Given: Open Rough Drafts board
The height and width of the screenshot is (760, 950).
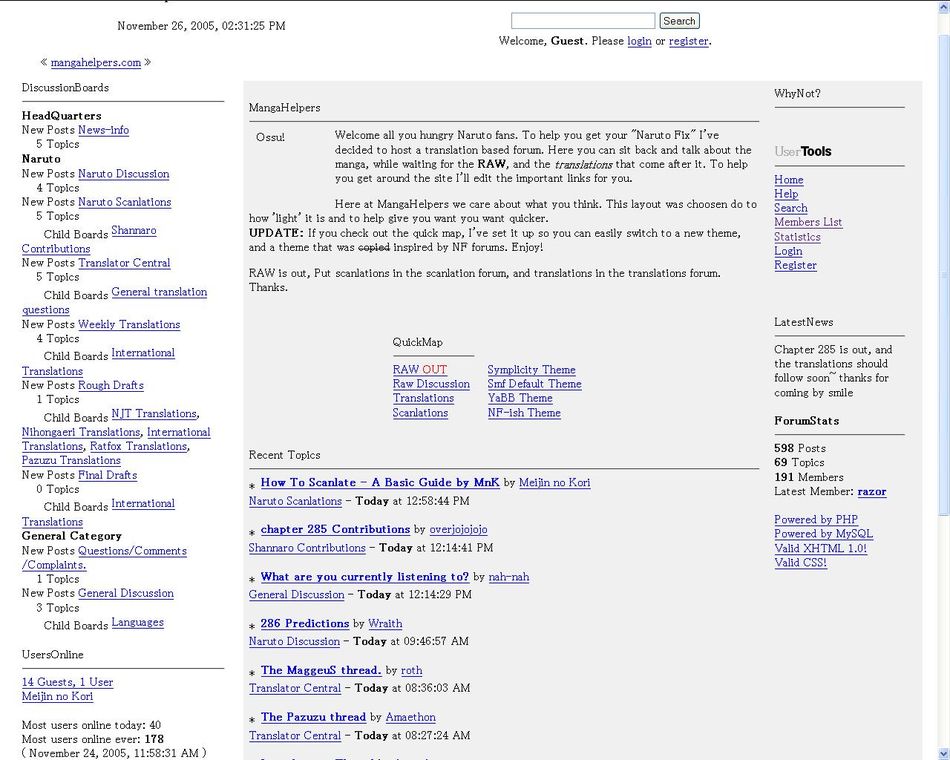Looking at the screenshot, I should (111, 385).
